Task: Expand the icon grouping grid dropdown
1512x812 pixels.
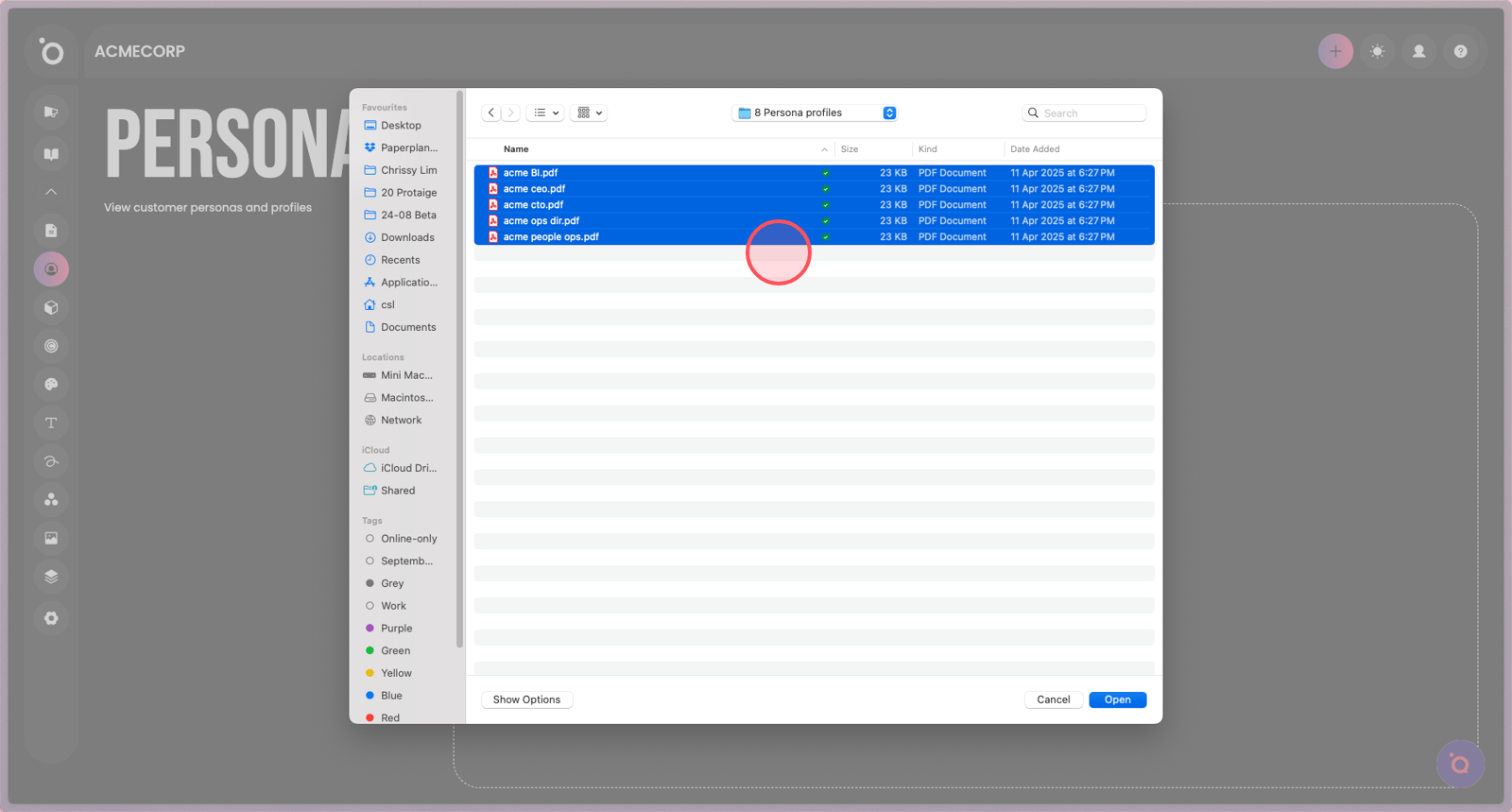Action: [x=589, y=112]
